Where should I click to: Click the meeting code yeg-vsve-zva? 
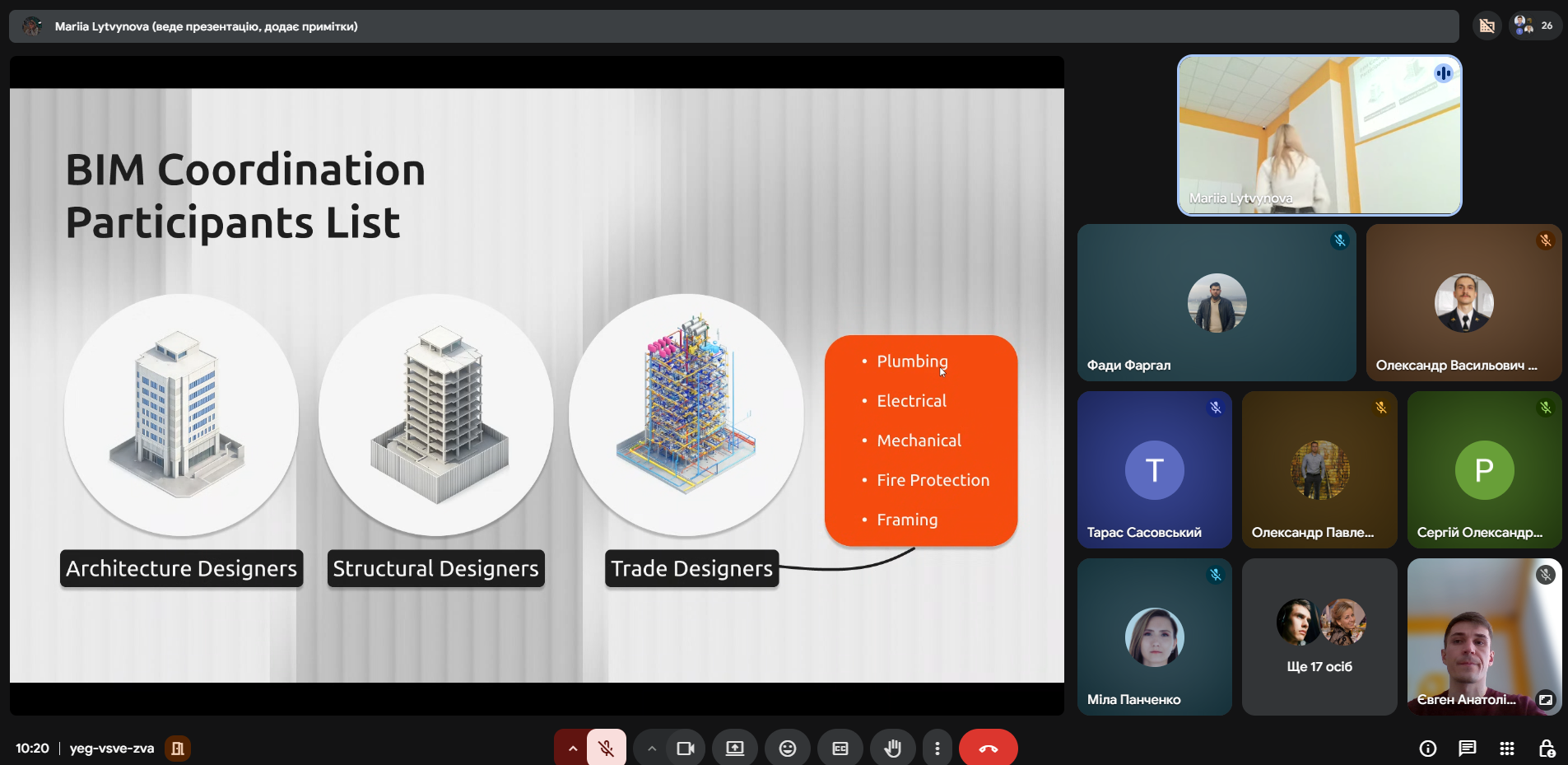click(x=112, y=749)
